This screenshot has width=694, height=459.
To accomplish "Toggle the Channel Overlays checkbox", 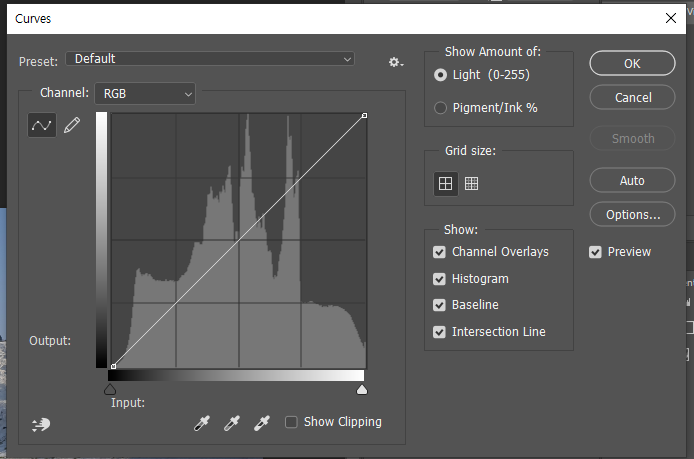I will pyautogui.click(x=439, y=252).
